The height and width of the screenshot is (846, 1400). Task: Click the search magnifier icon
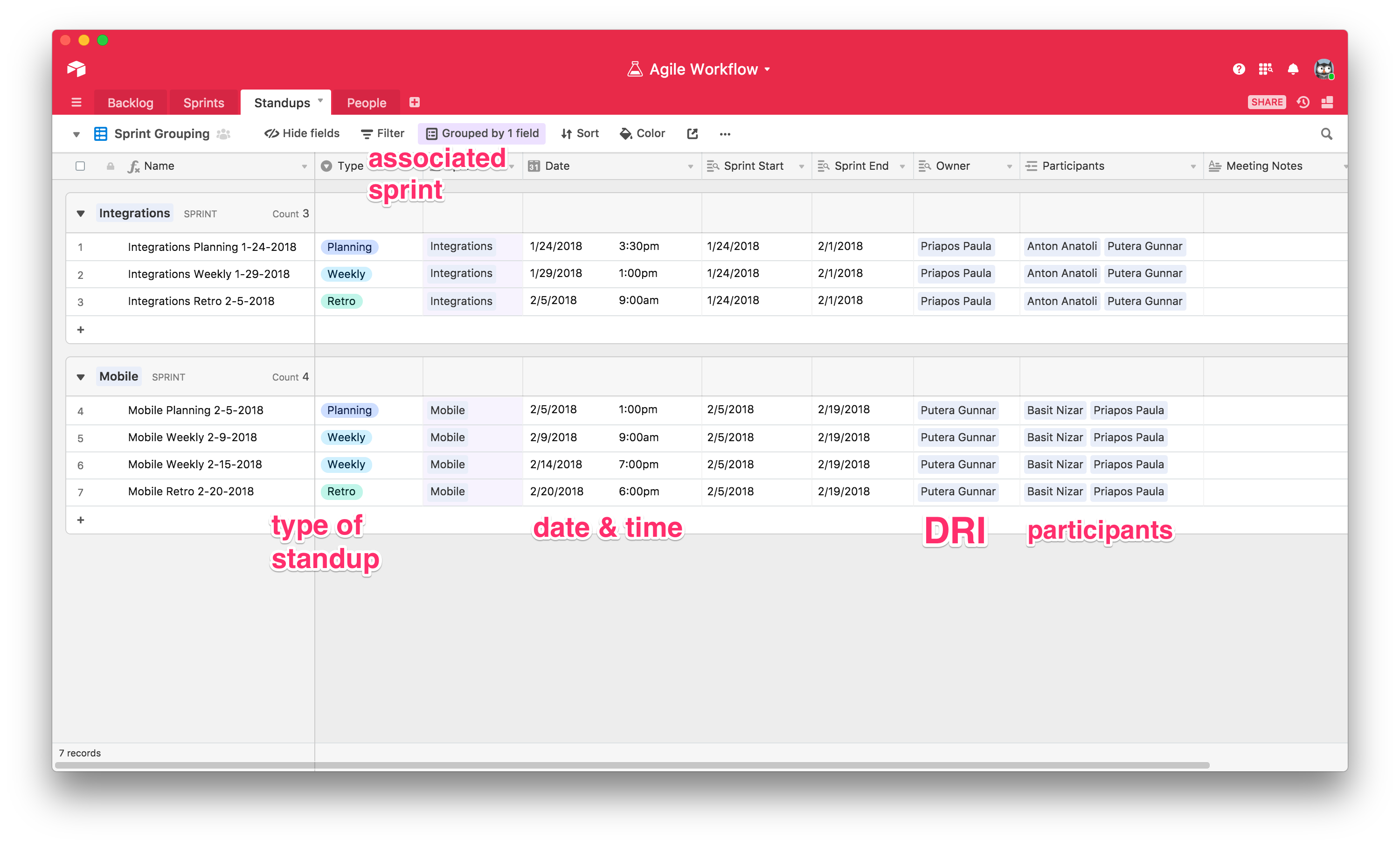[1326, 133]
